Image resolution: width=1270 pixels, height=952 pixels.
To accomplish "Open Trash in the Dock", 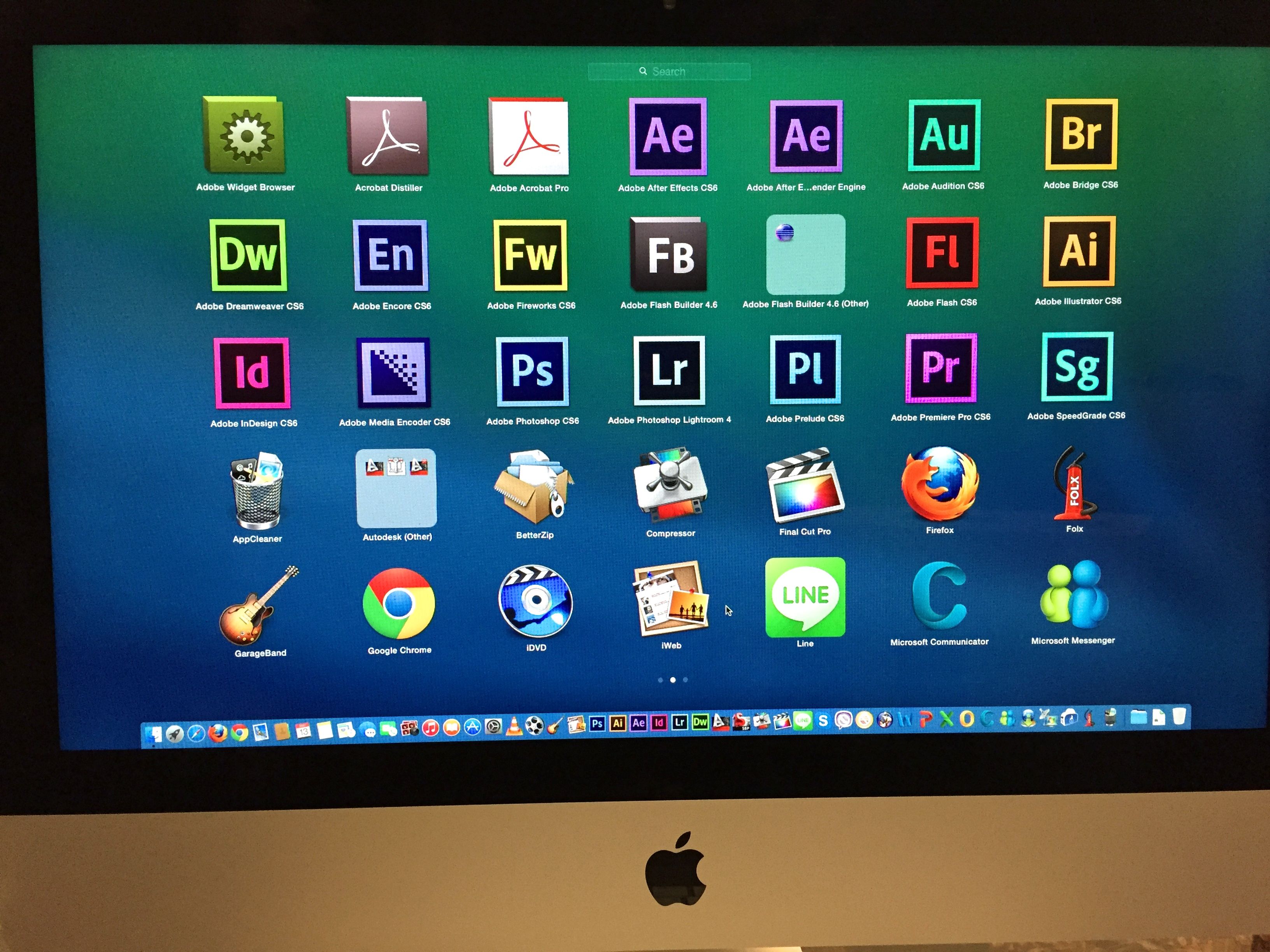I will (x=1179, y=716).
